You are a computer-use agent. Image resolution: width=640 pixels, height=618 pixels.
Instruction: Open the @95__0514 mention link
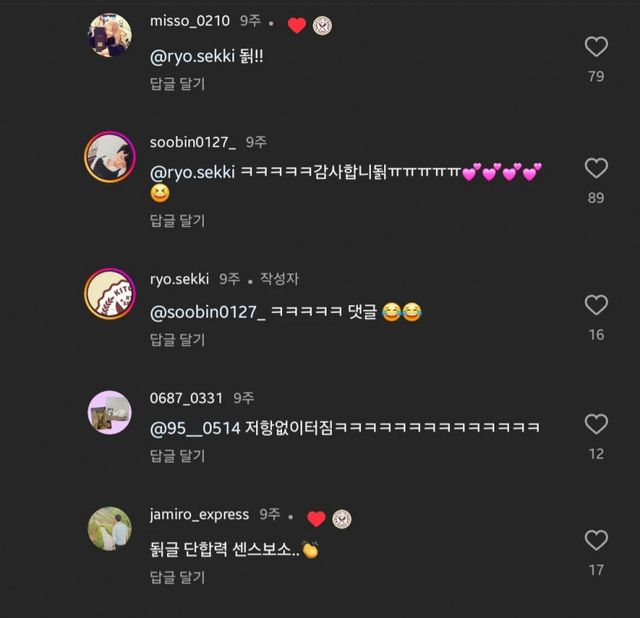point(194,428)
